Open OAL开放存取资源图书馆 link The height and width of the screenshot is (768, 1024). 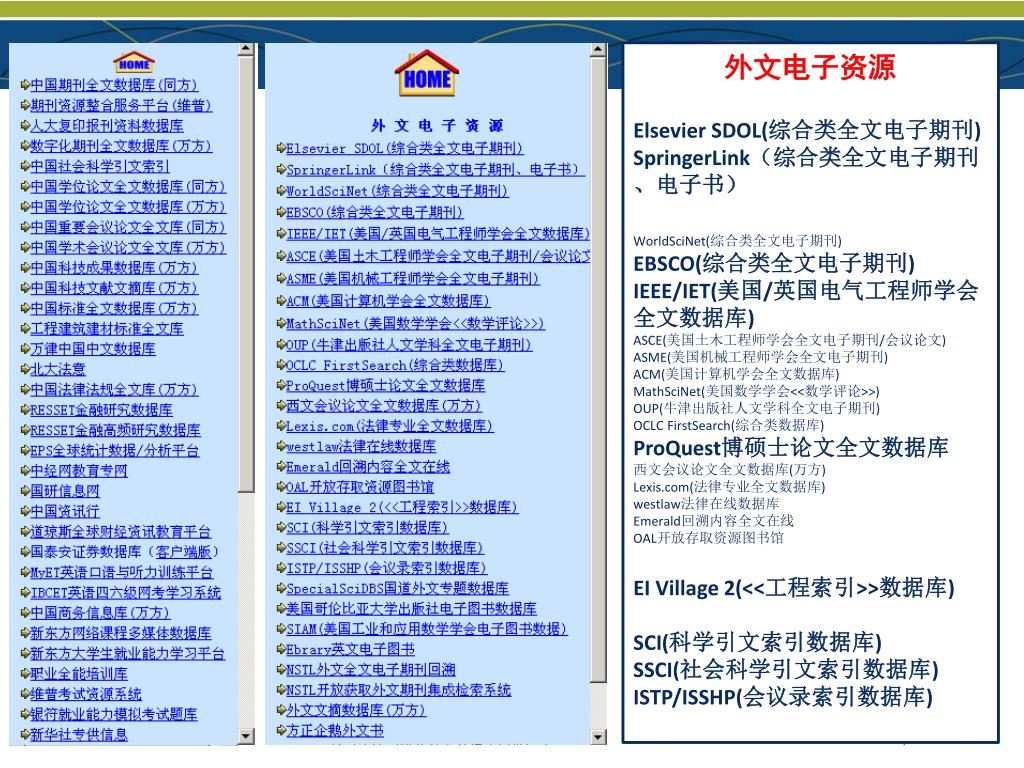pyautogui.click(x=360, y=487)
